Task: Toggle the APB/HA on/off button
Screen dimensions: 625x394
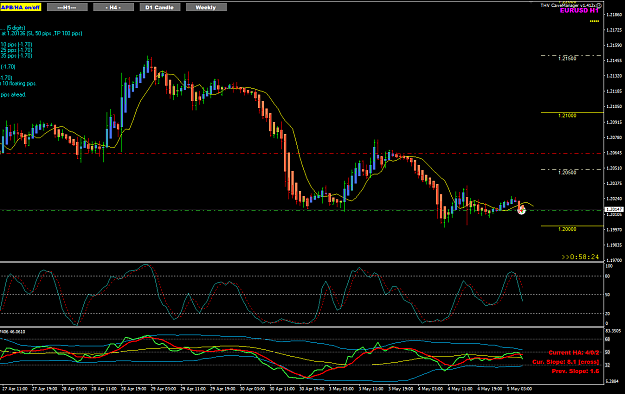Action: (20, 7)
